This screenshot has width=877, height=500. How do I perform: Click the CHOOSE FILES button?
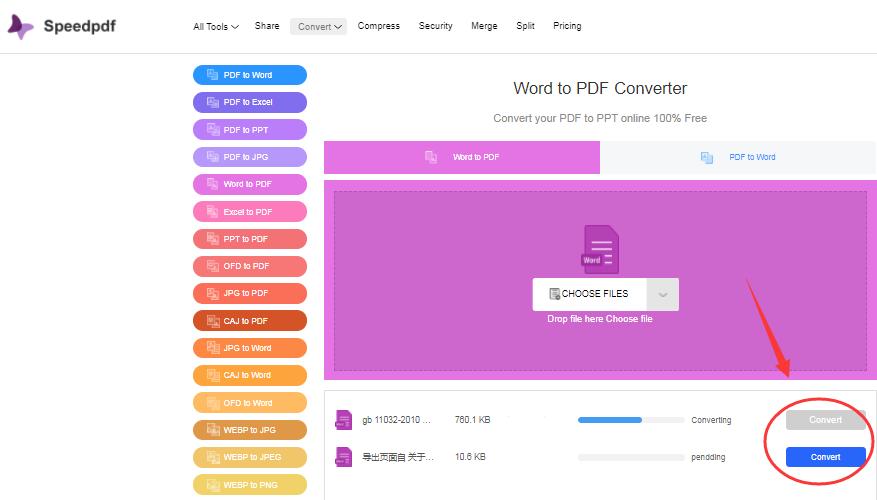(590, 294)
